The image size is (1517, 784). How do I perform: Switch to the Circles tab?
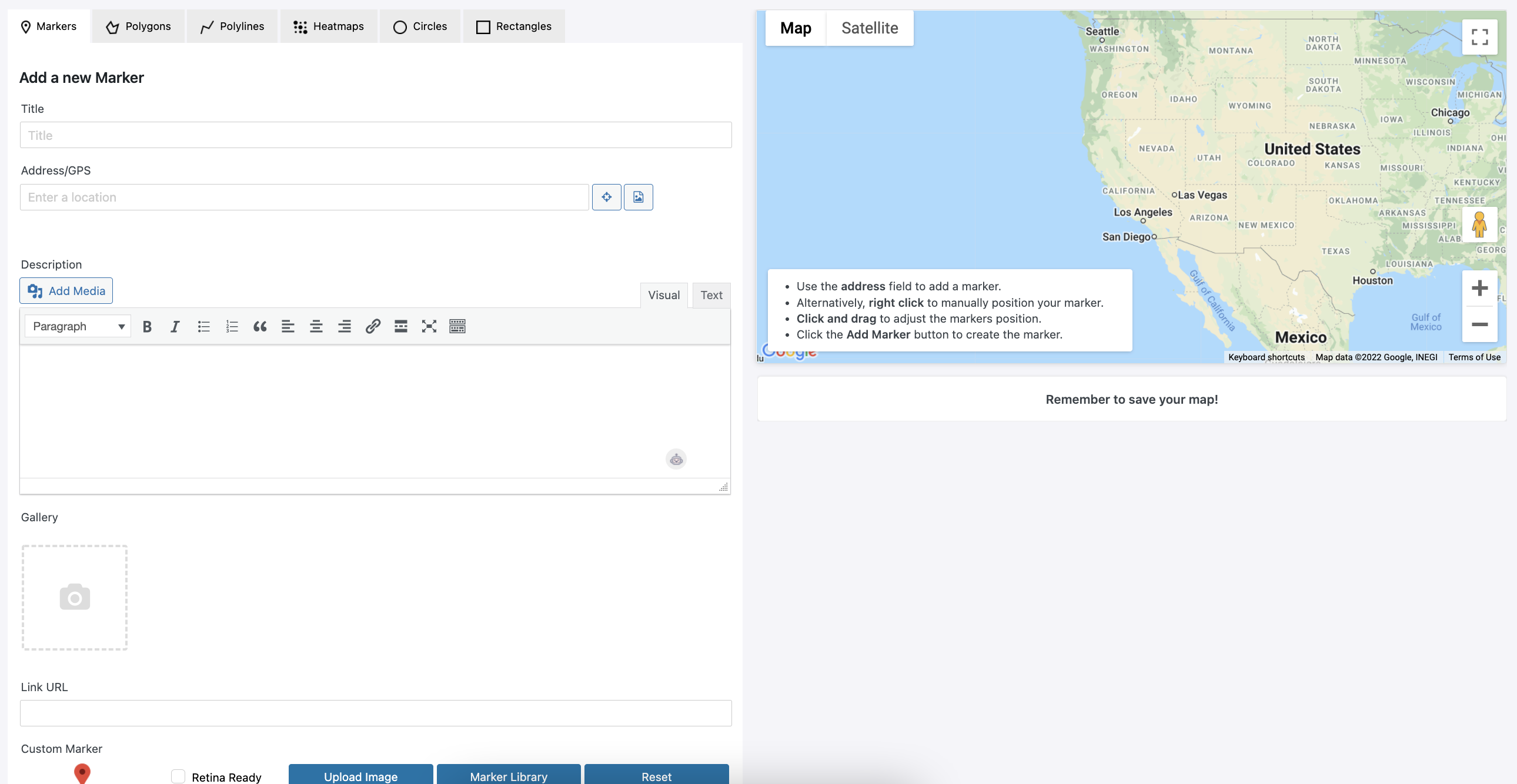point(420,26)
